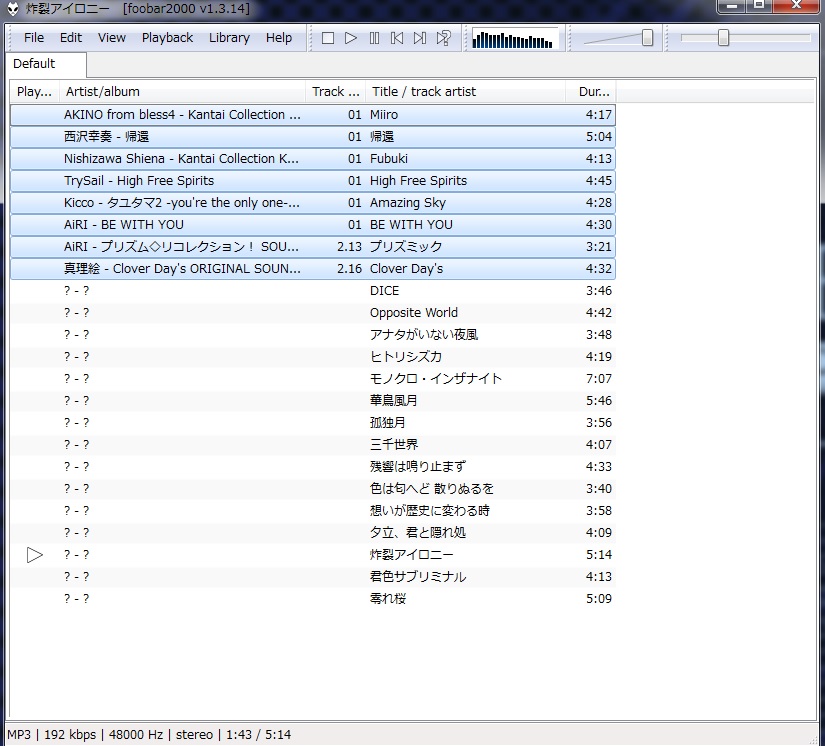Screen dimensions: 825x746
Task: Open the Edit menu
Action: coord(71,38)
